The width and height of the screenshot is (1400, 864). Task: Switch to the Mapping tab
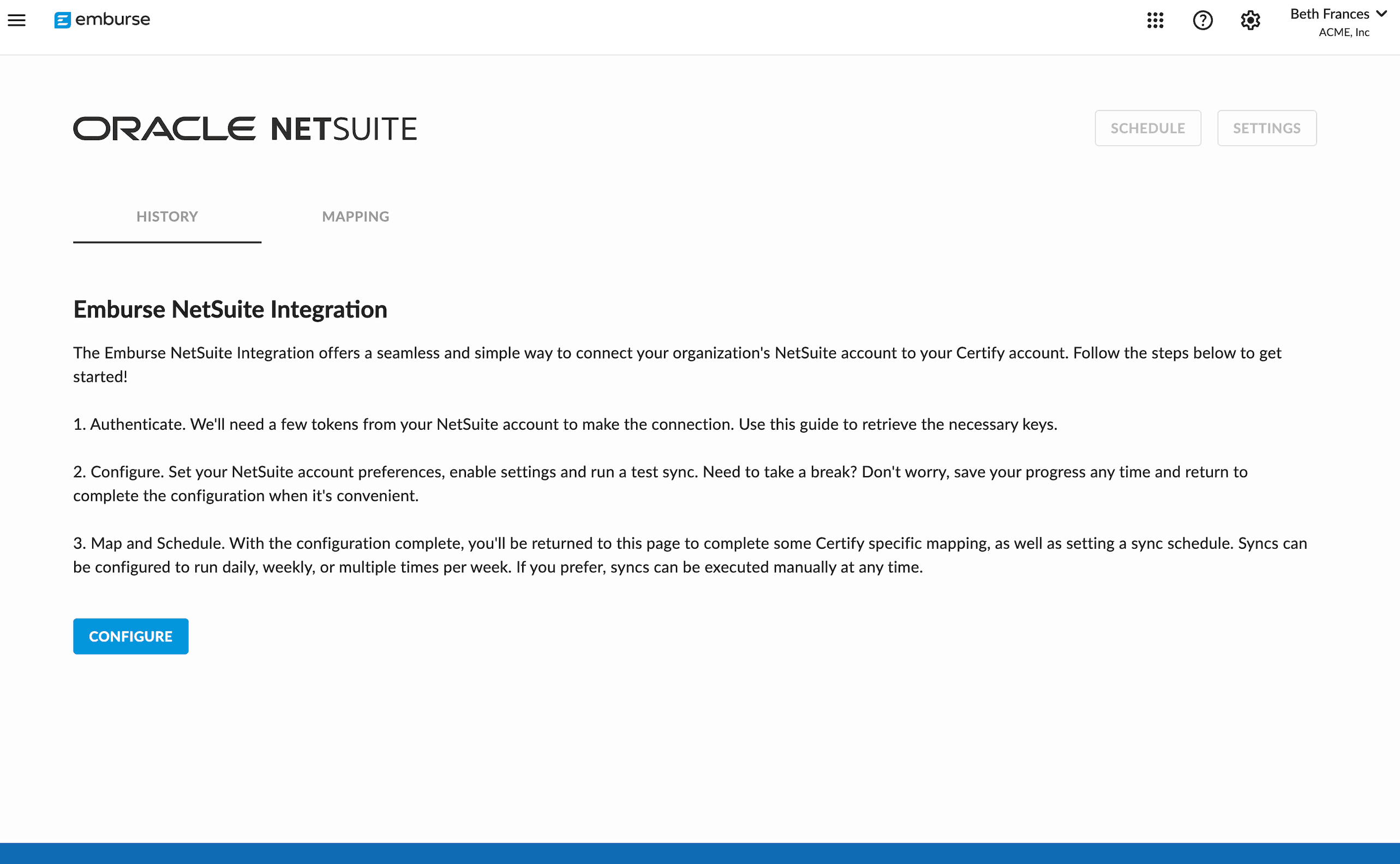[355, 217]
